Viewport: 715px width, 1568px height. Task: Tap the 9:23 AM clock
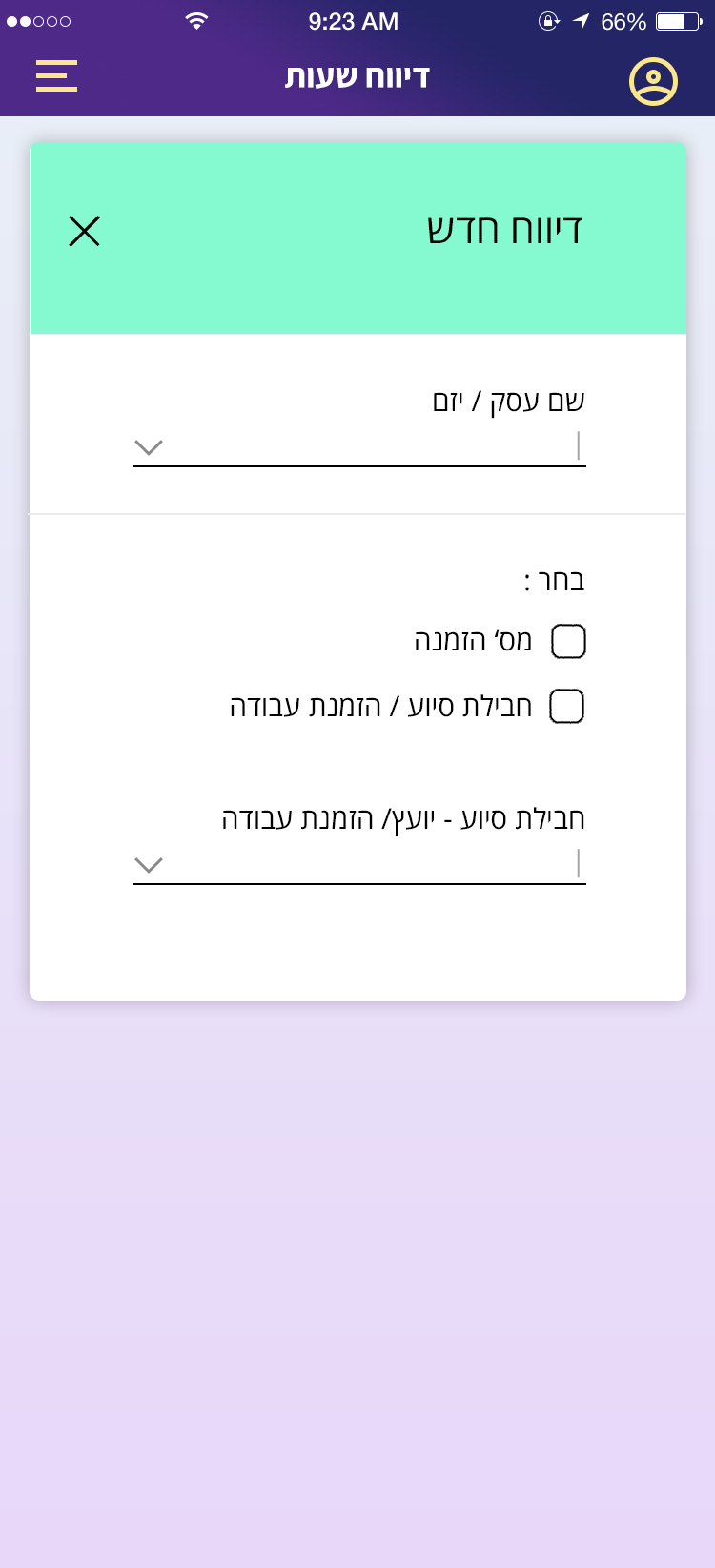(x=353, y=21)
